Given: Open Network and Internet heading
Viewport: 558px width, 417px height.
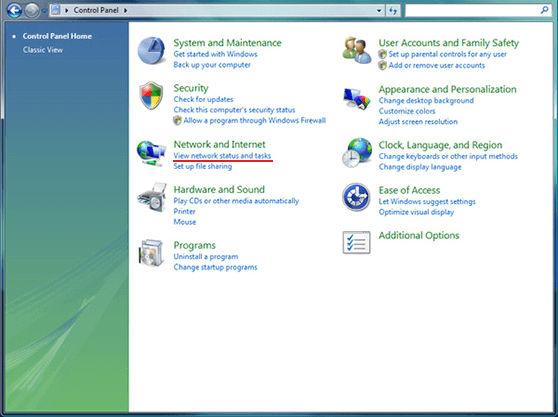Looking at the screenshot, I should [x=220, y=144].
